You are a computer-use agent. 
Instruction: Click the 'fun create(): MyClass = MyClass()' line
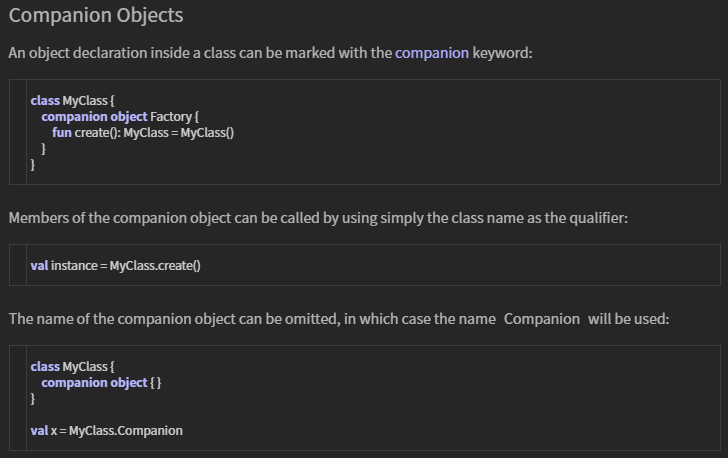point(143,133)
